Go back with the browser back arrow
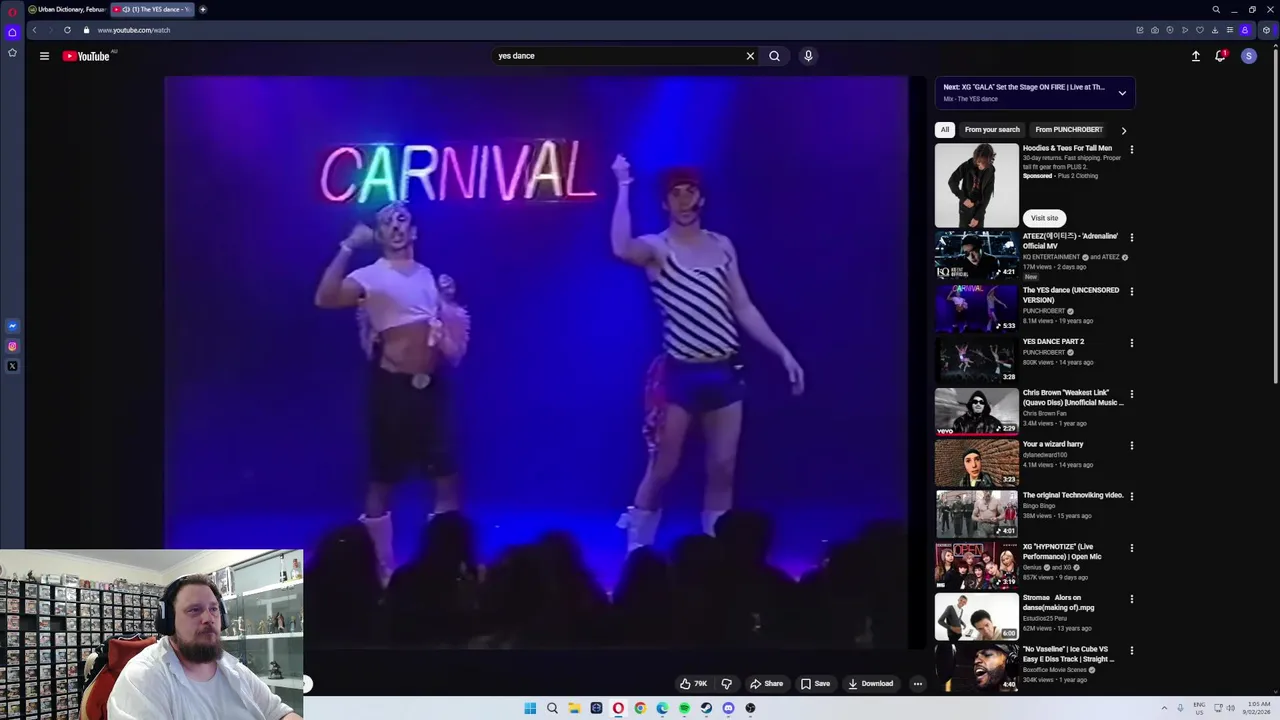 pyautogui.click(x=34, y=30)
